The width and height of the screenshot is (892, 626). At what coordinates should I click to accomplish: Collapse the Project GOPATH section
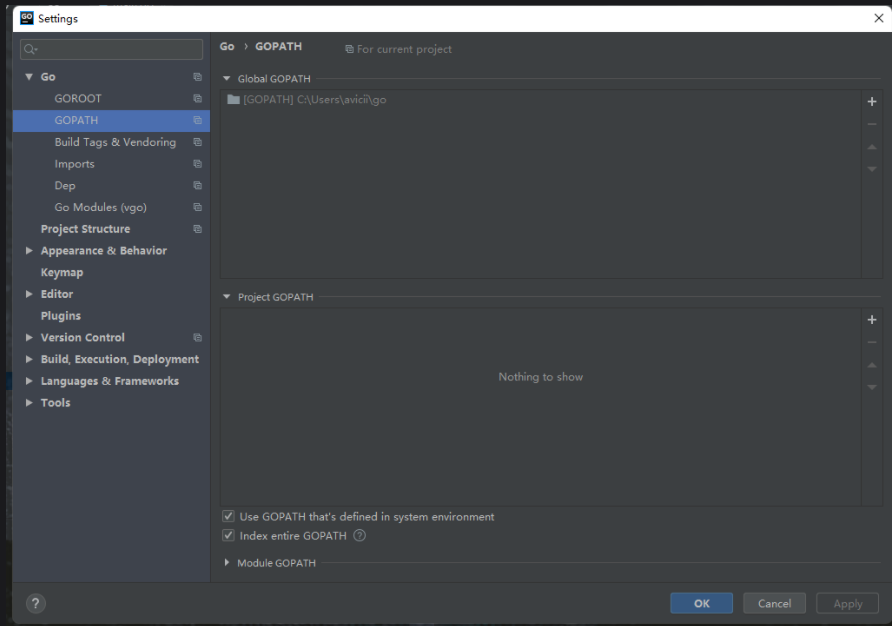226,296
